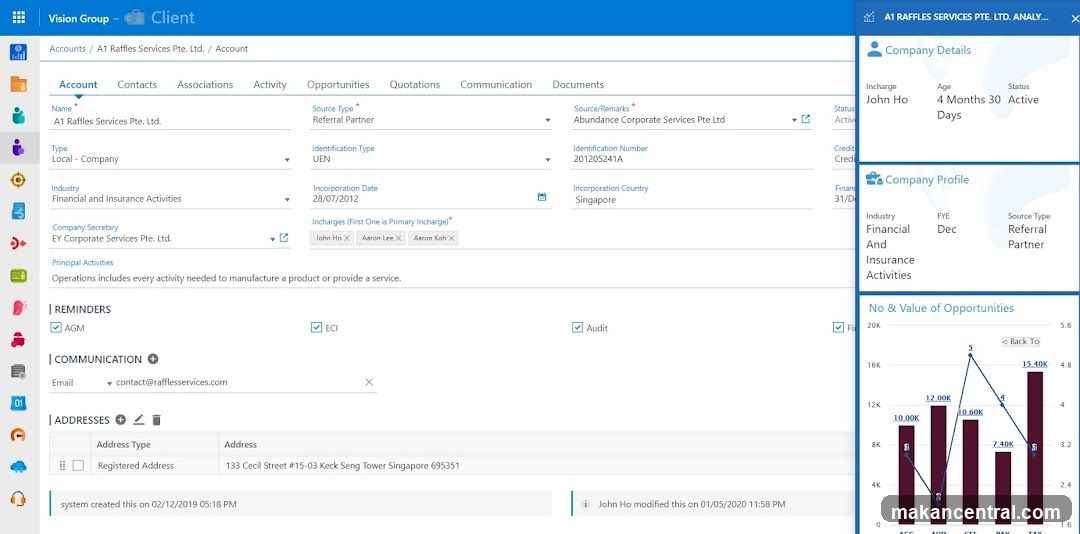Expand the Company Secretary dropdown
Viewport: 1080px width, 534px height.
click(273, 239)
